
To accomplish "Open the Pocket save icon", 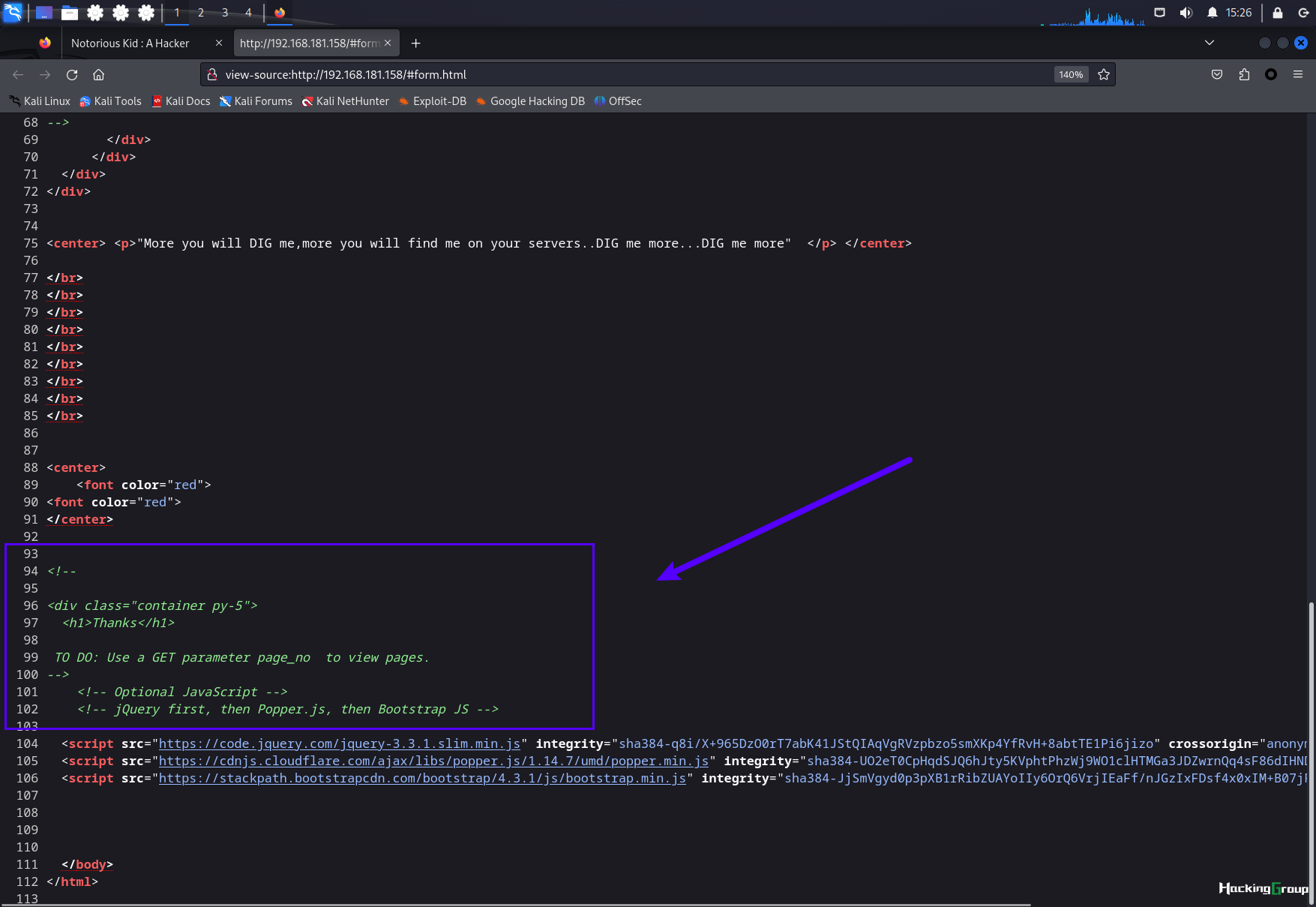I will pos(1217,74).
